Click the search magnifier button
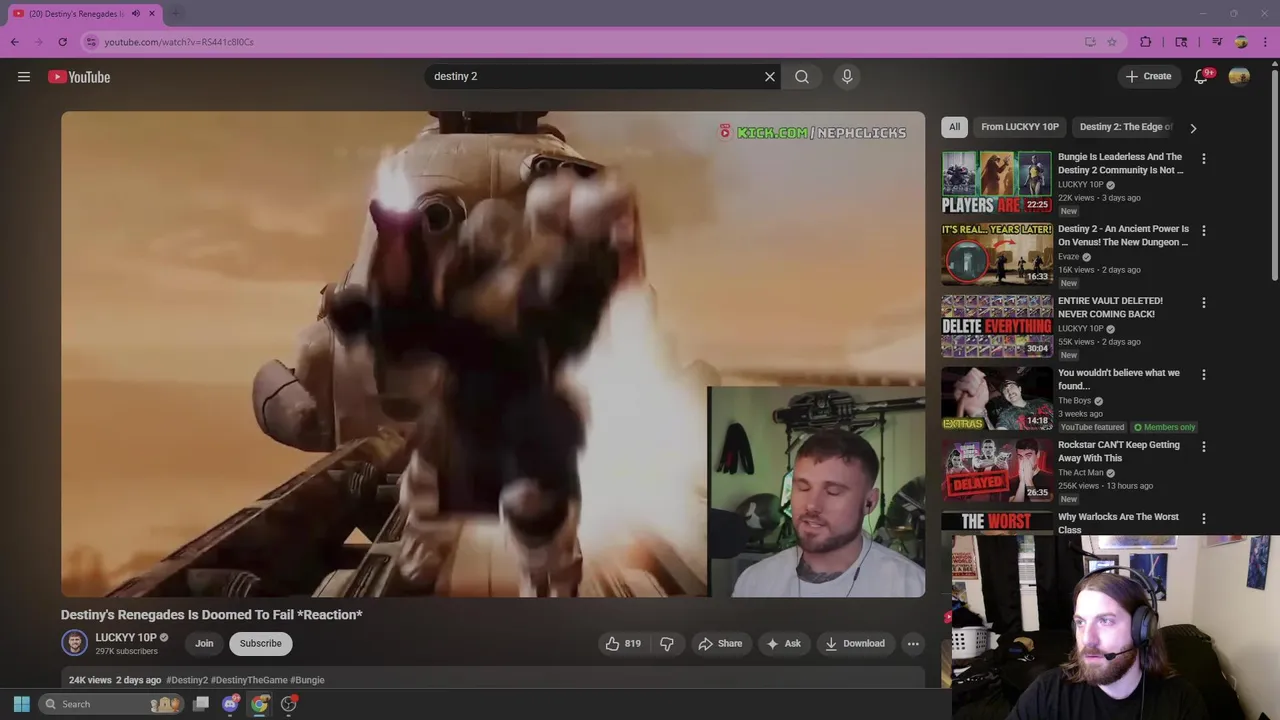 click(x=802, y=77)
